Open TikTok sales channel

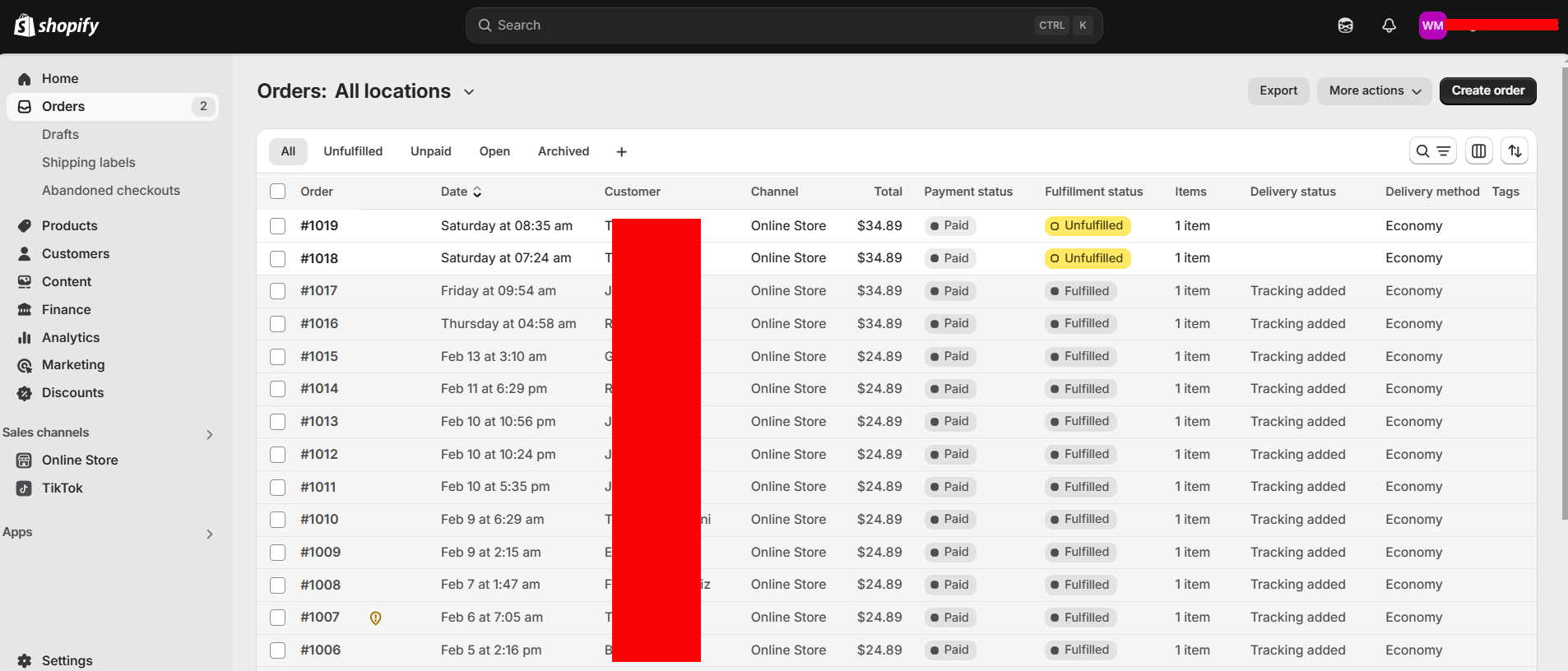tap(63, 488)
